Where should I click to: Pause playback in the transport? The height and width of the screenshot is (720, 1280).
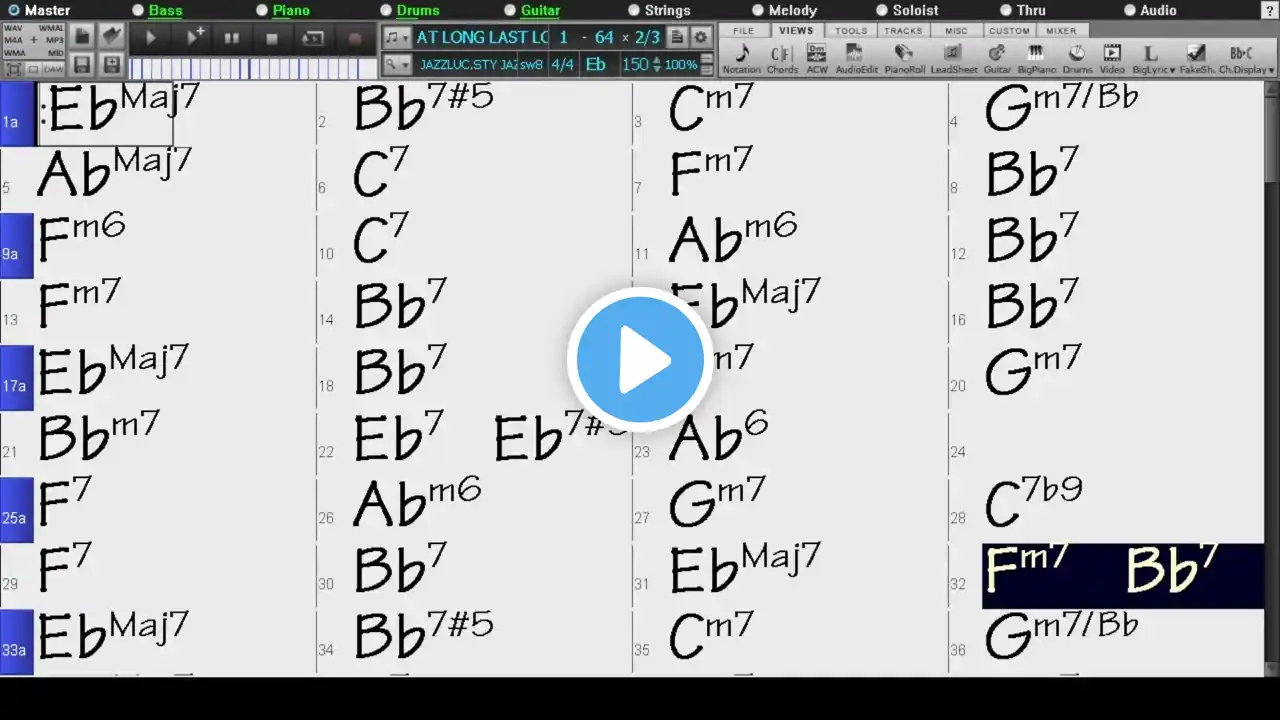pyautogui.click(x=232, y=38)
